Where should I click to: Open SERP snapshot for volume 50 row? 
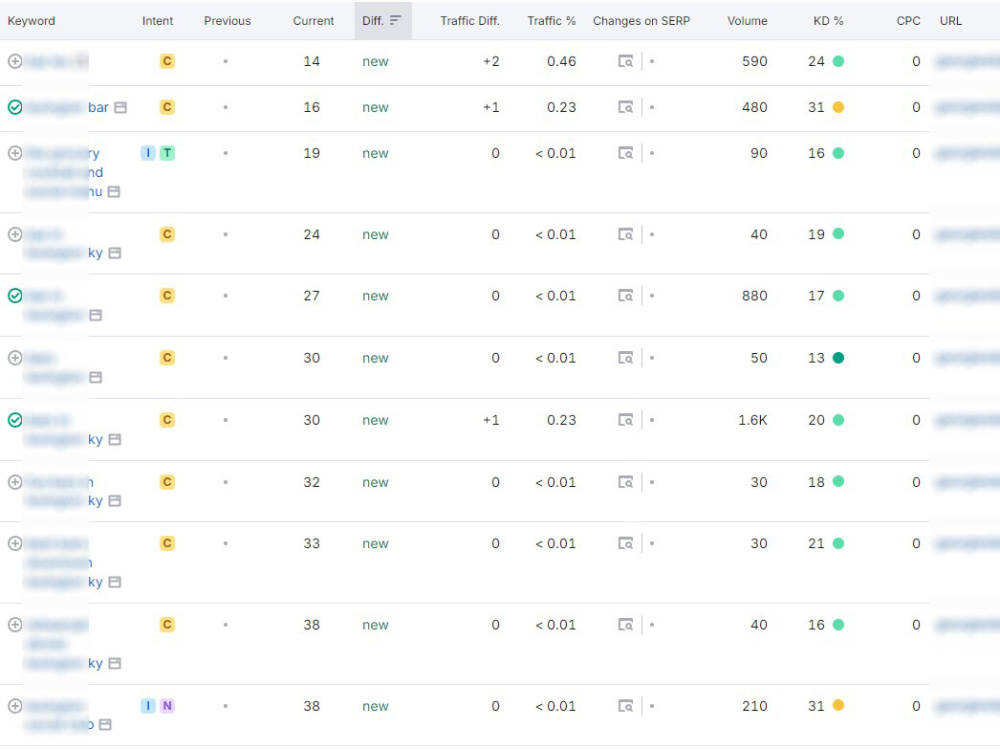pos(626,358)
